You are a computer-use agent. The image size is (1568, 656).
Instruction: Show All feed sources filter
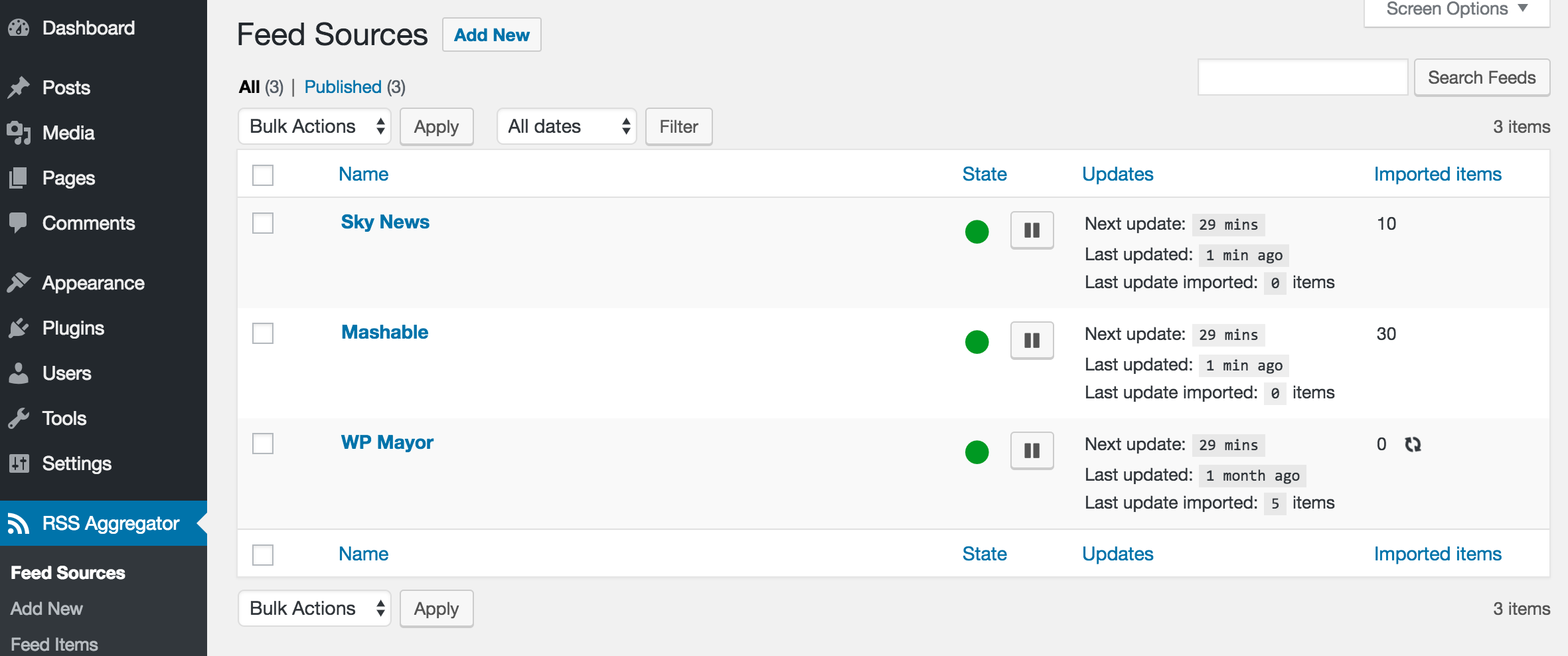249,87
